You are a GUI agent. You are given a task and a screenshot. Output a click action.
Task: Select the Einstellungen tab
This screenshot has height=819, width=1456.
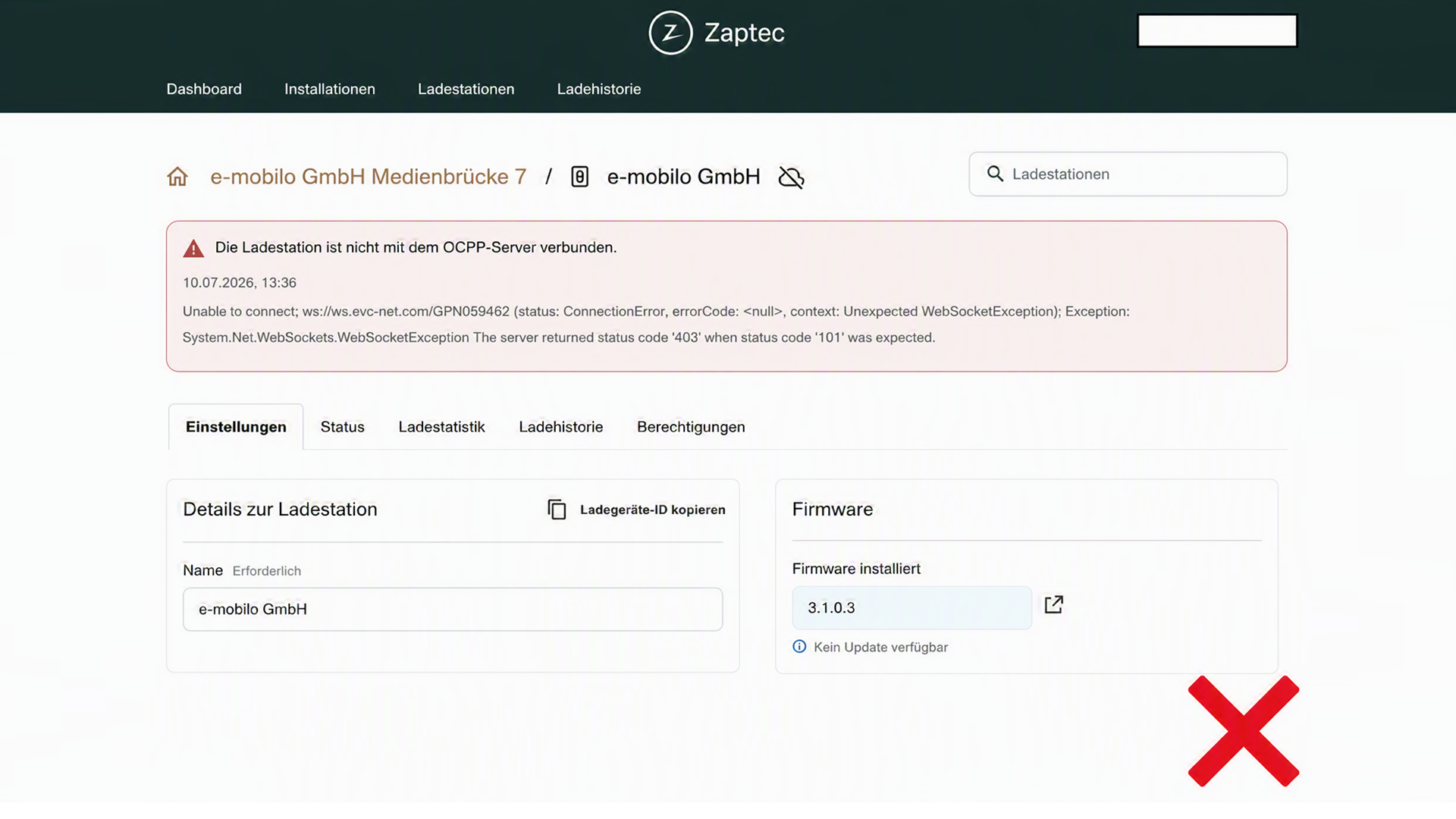pos(236,427)
